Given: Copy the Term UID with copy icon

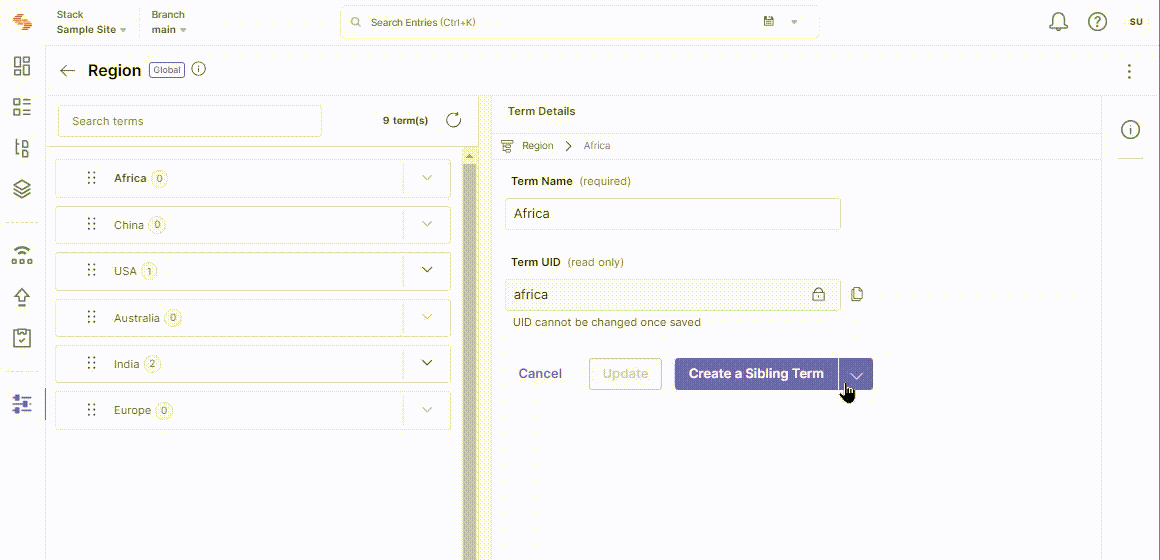Looking at the screenshot, I should pyautogui.click(x=857, y=294).
